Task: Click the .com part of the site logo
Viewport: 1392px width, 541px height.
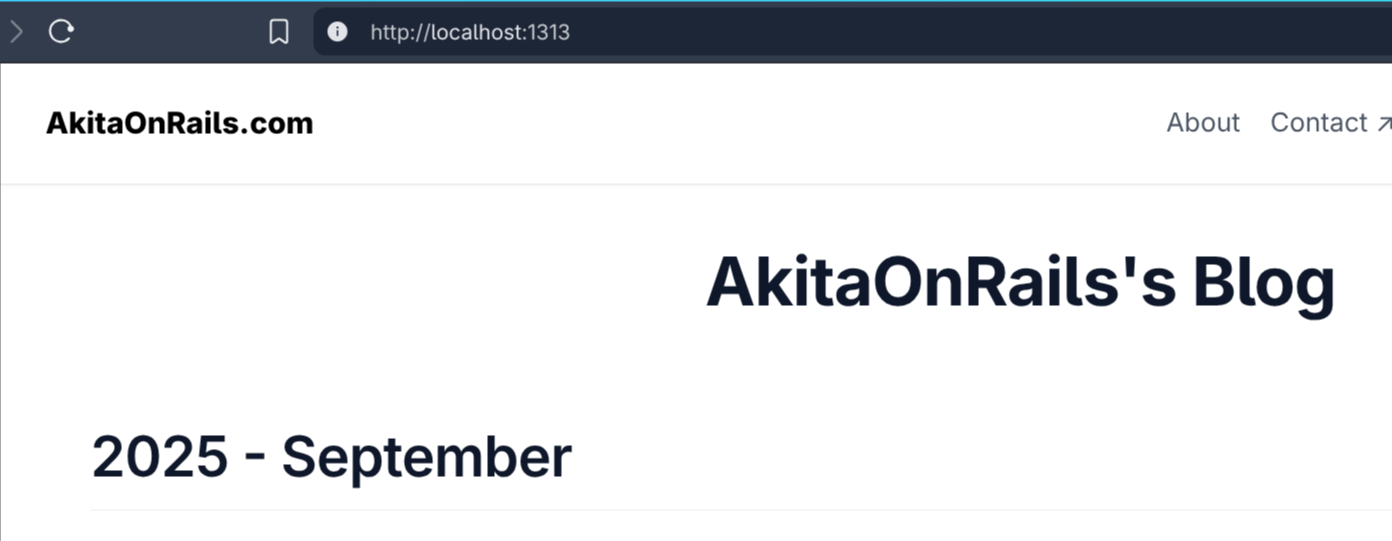Action: click(x=278, y=123)
